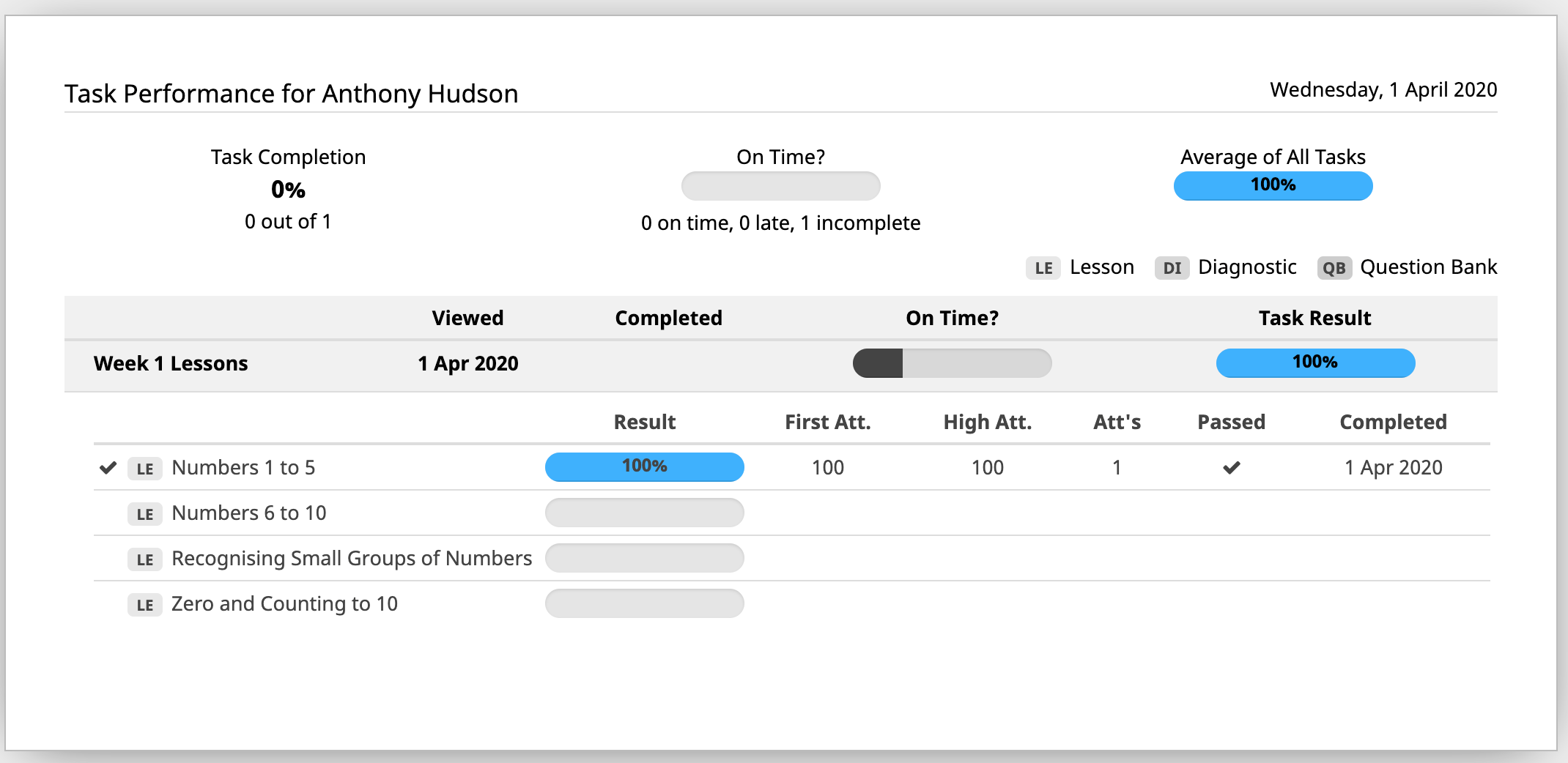Click the DI Diagnostic legend badge
1568x763 pixels.
pyautogui.click(x=1172, y=268)
